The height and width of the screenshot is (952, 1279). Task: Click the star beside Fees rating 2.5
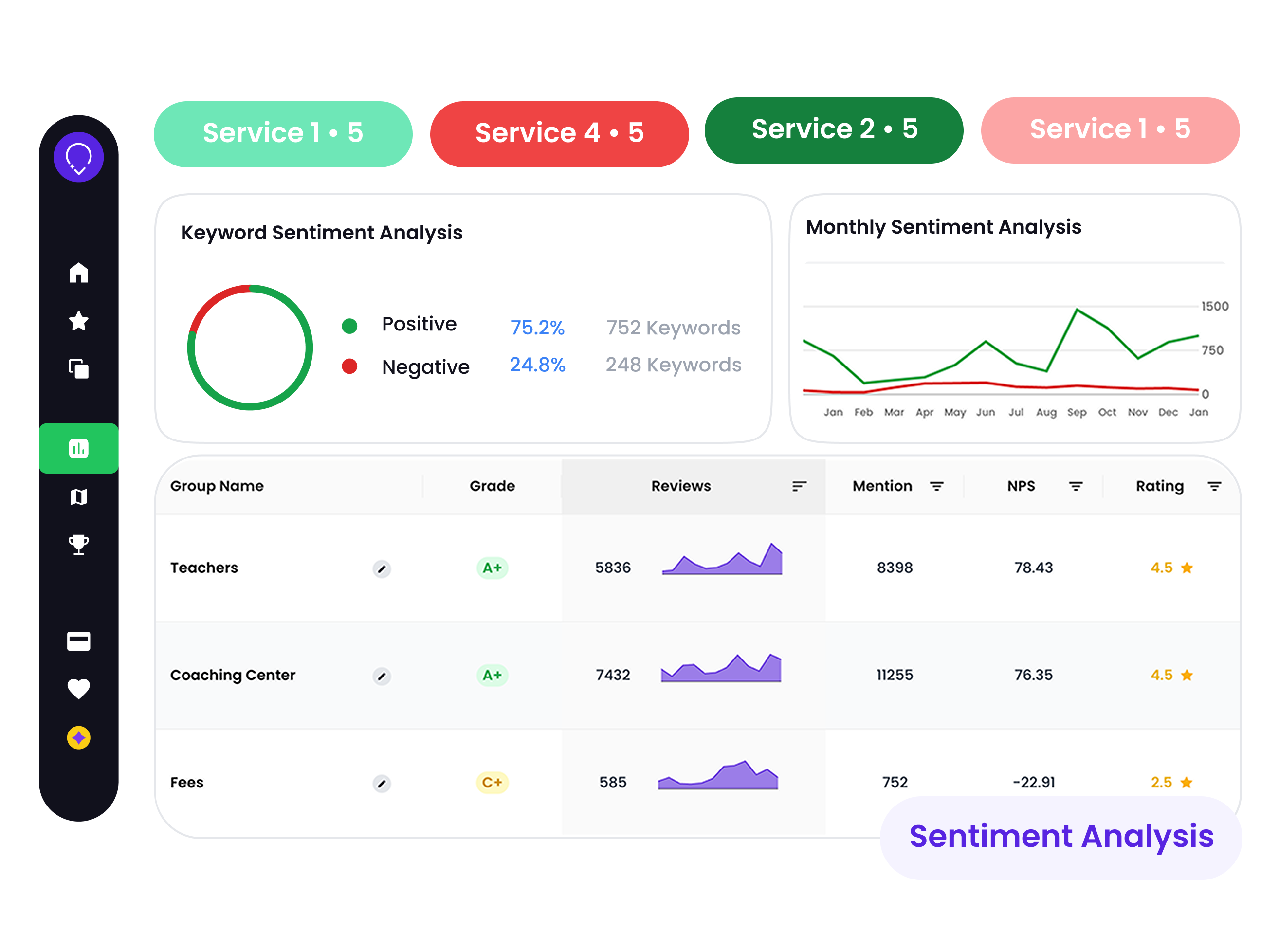[1186, 782]
